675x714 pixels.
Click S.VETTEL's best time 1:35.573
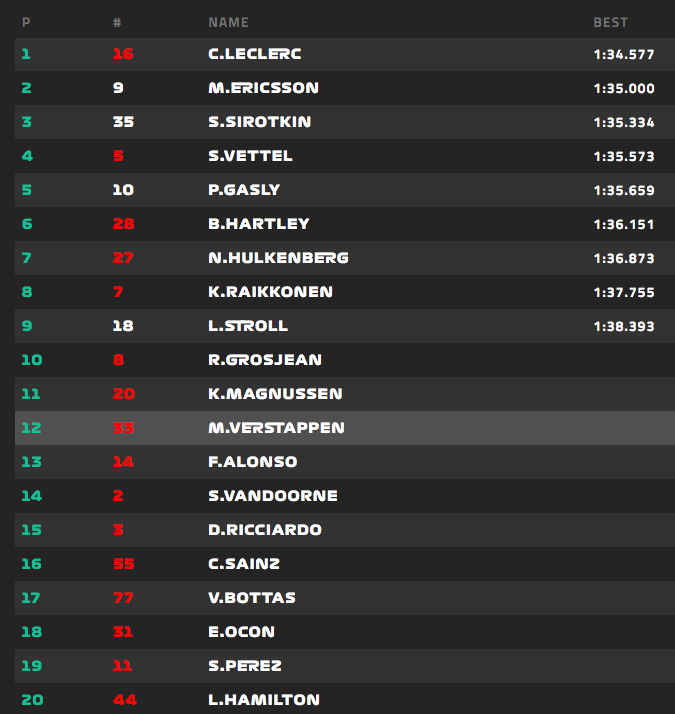click(623, 156)
